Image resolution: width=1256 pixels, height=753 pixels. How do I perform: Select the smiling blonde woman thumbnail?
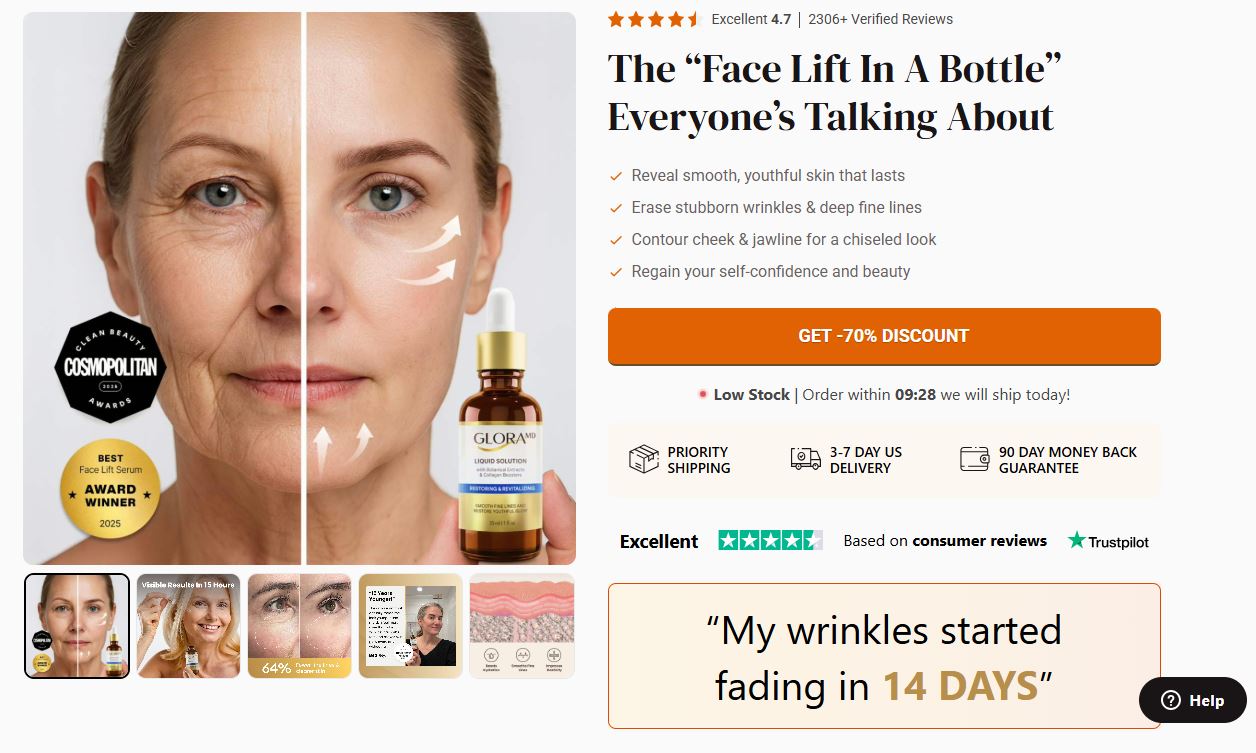[188, 626]
